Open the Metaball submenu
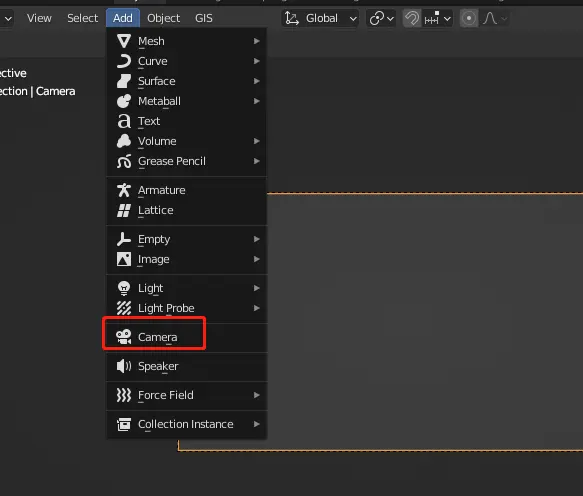Viewport: 583px width, 496px height. coord(187,101)
